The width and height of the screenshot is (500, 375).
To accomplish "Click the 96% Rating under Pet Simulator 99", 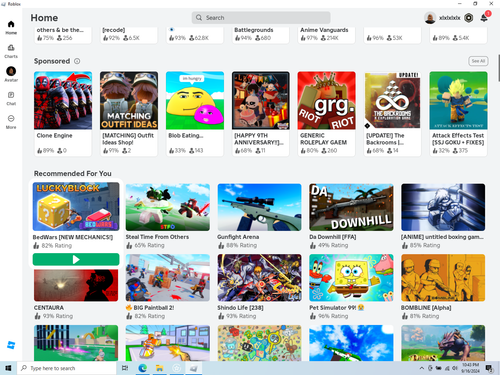I will (x=333, y=316).
